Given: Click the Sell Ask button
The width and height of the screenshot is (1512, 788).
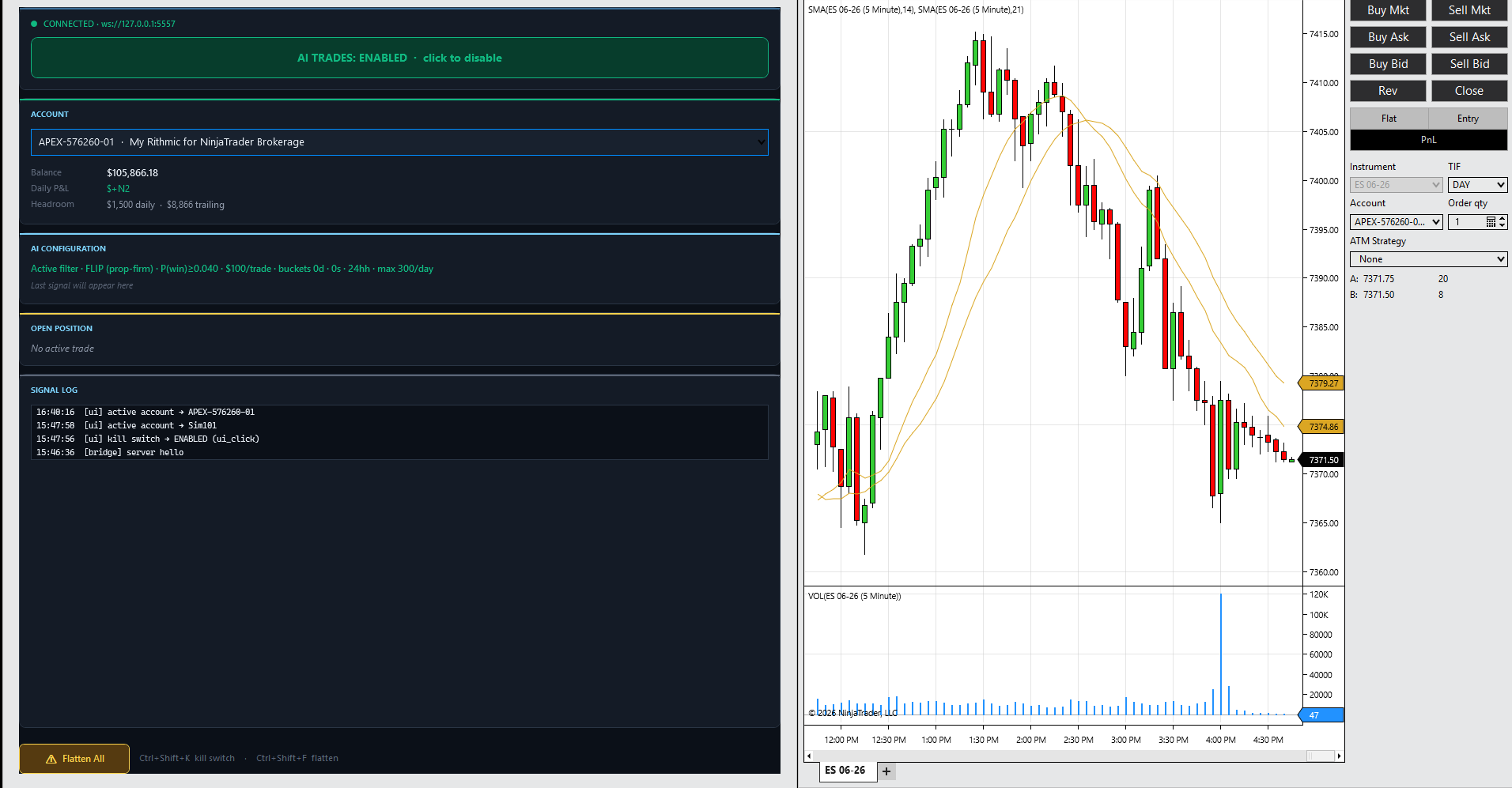Looking at the screenshot, I should pyautogui.click(x=1469, y=37).
